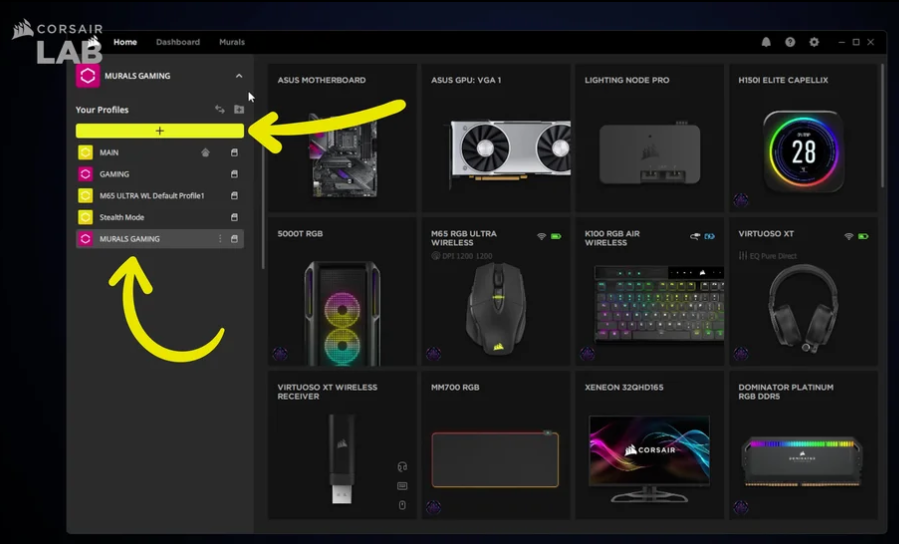
Task: Open the H150i Elite Capellix cooler image
Action: 803,152
